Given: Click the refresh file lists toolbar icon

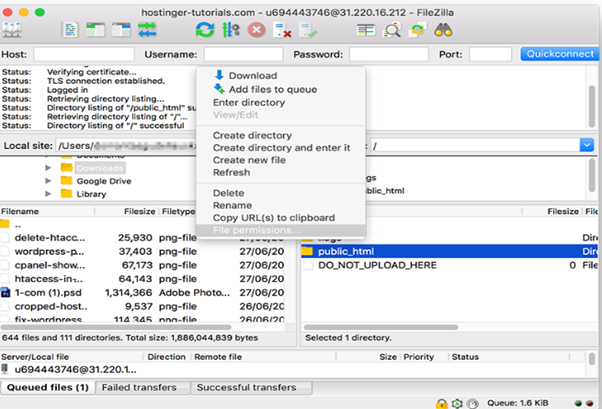Looking at the screenshot, I should [x=204, y=30].
